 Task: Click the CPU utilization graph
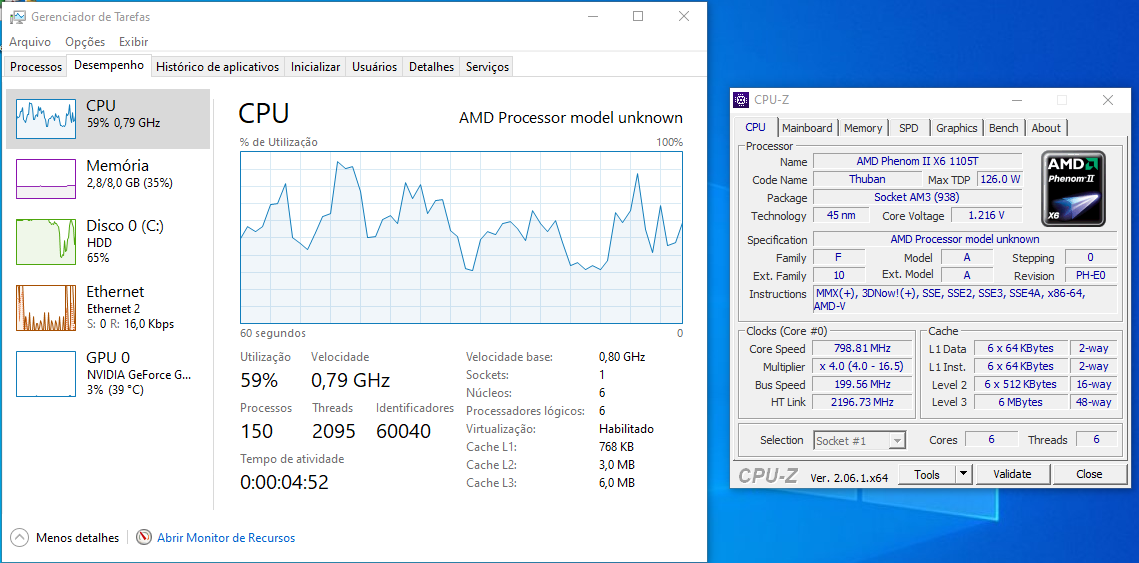(461, 237)
